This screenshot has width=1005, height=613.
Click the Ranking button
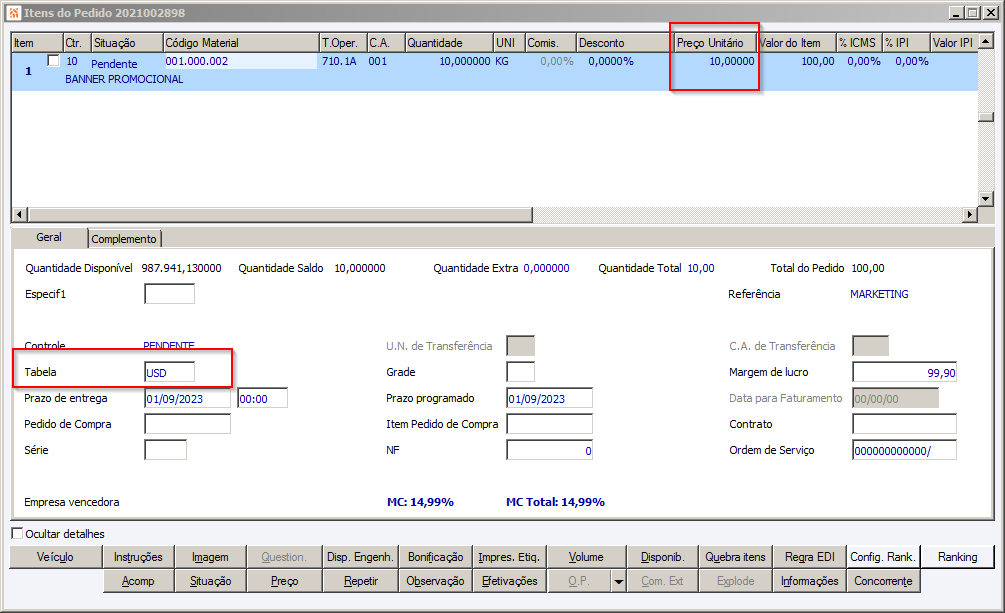(x=958, y=557)
